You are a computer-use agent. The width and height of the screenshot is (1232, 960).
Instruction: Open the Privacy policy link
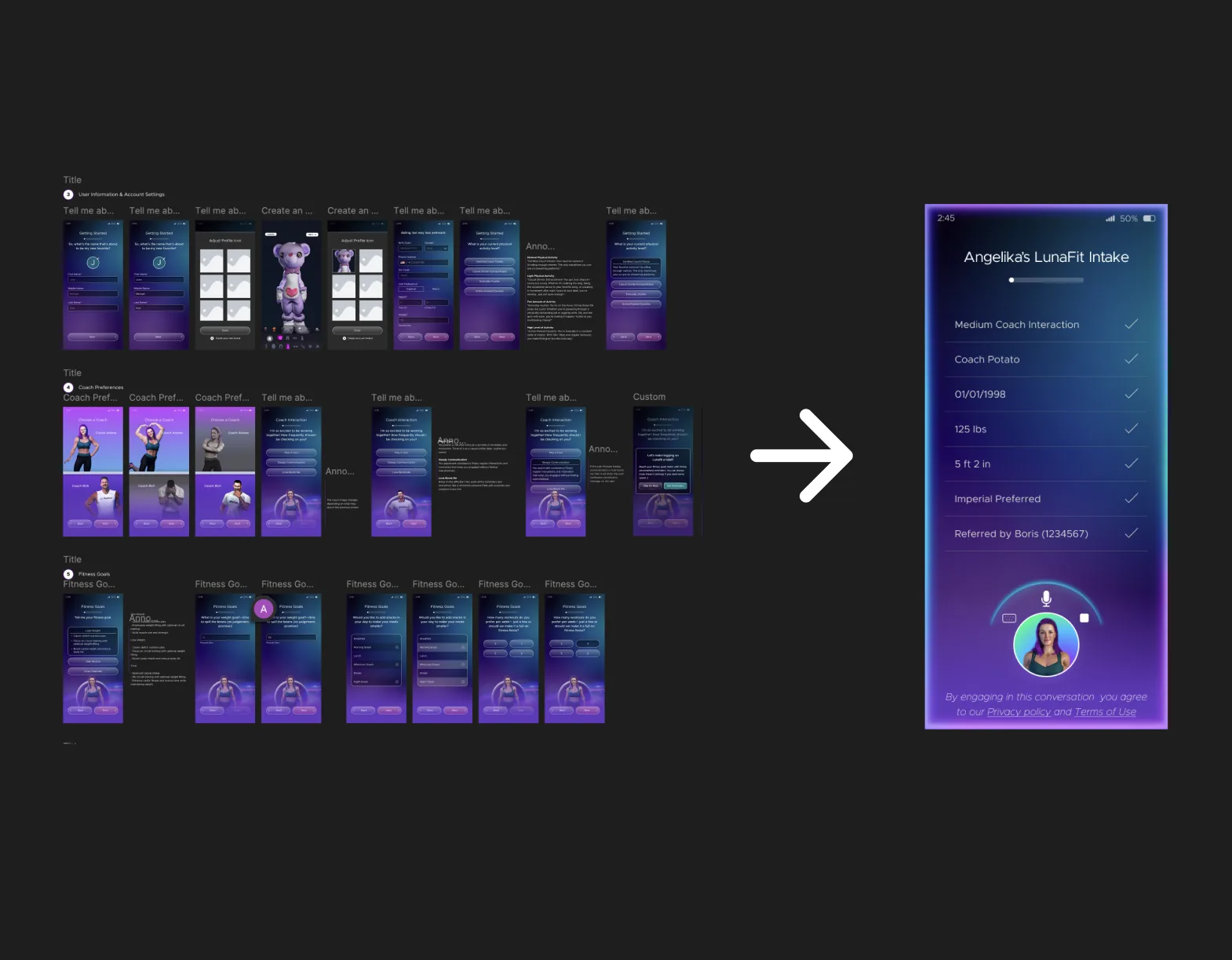click(1019, 711)
